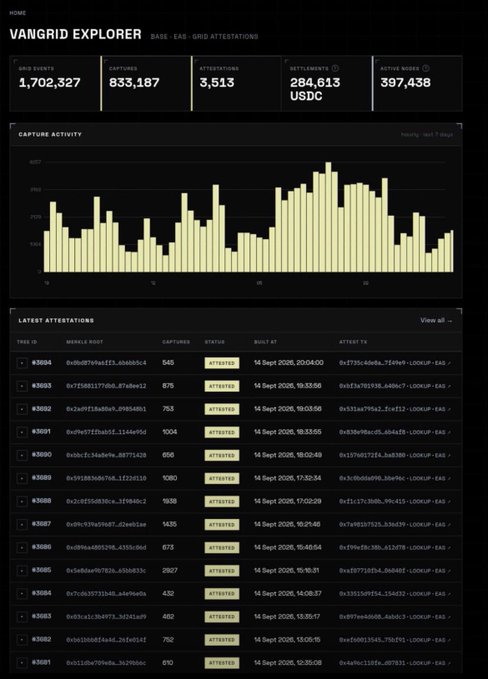The height and width of the screenshot is (679, 488).
Task: Click Settlements value 284,613 USDC
Action: (x=315, y=89)
